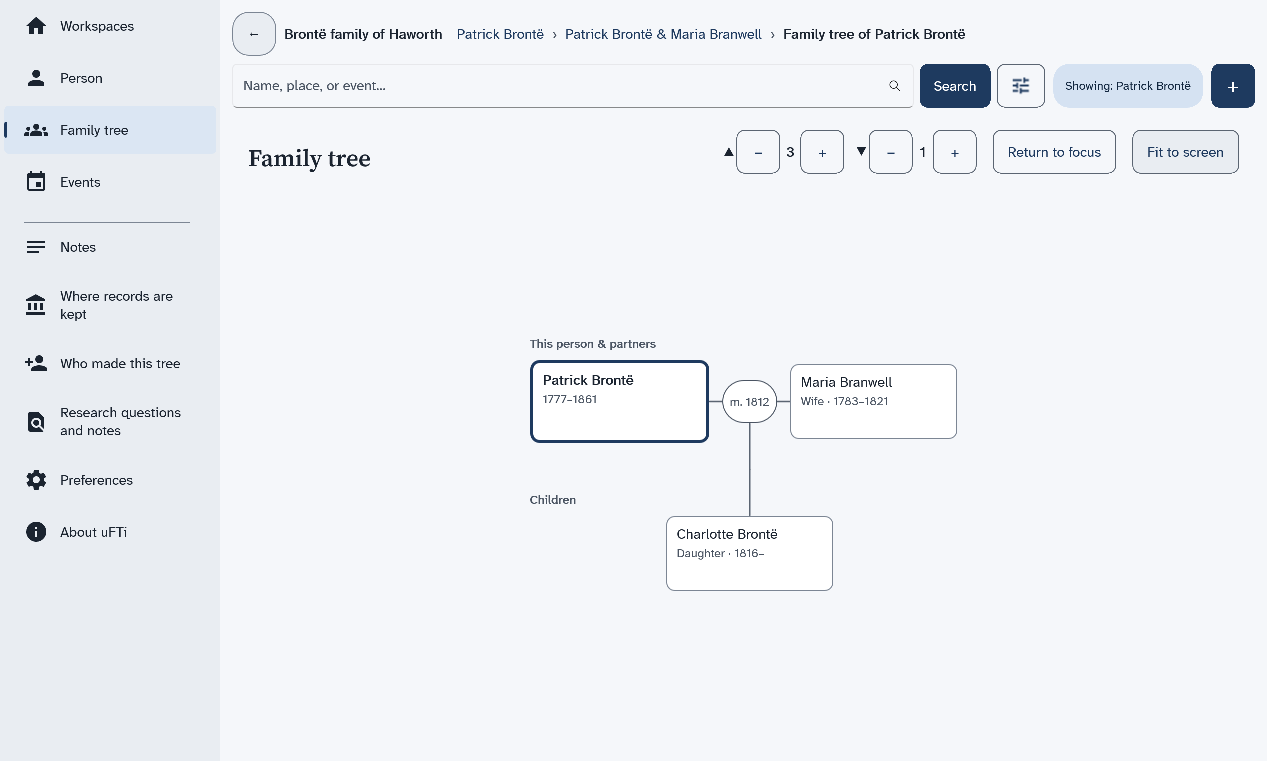Open the Preferences gear icon

pos(36,480)
